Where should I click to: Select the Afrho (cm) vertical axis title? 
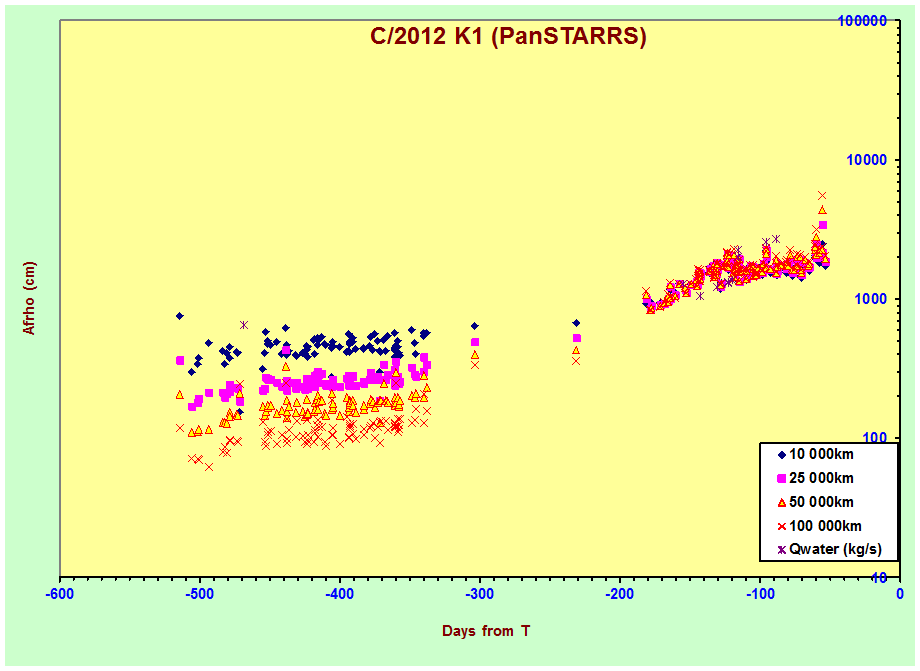(29, 299)
